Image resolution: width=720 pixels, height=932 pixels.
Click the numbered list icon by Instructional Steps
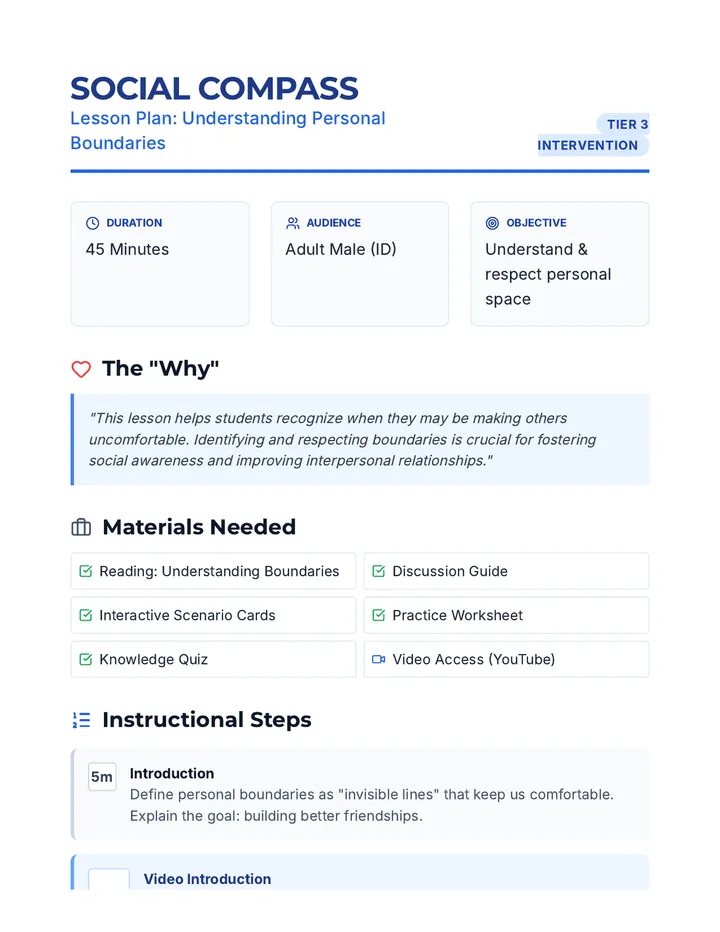point(81,720)
